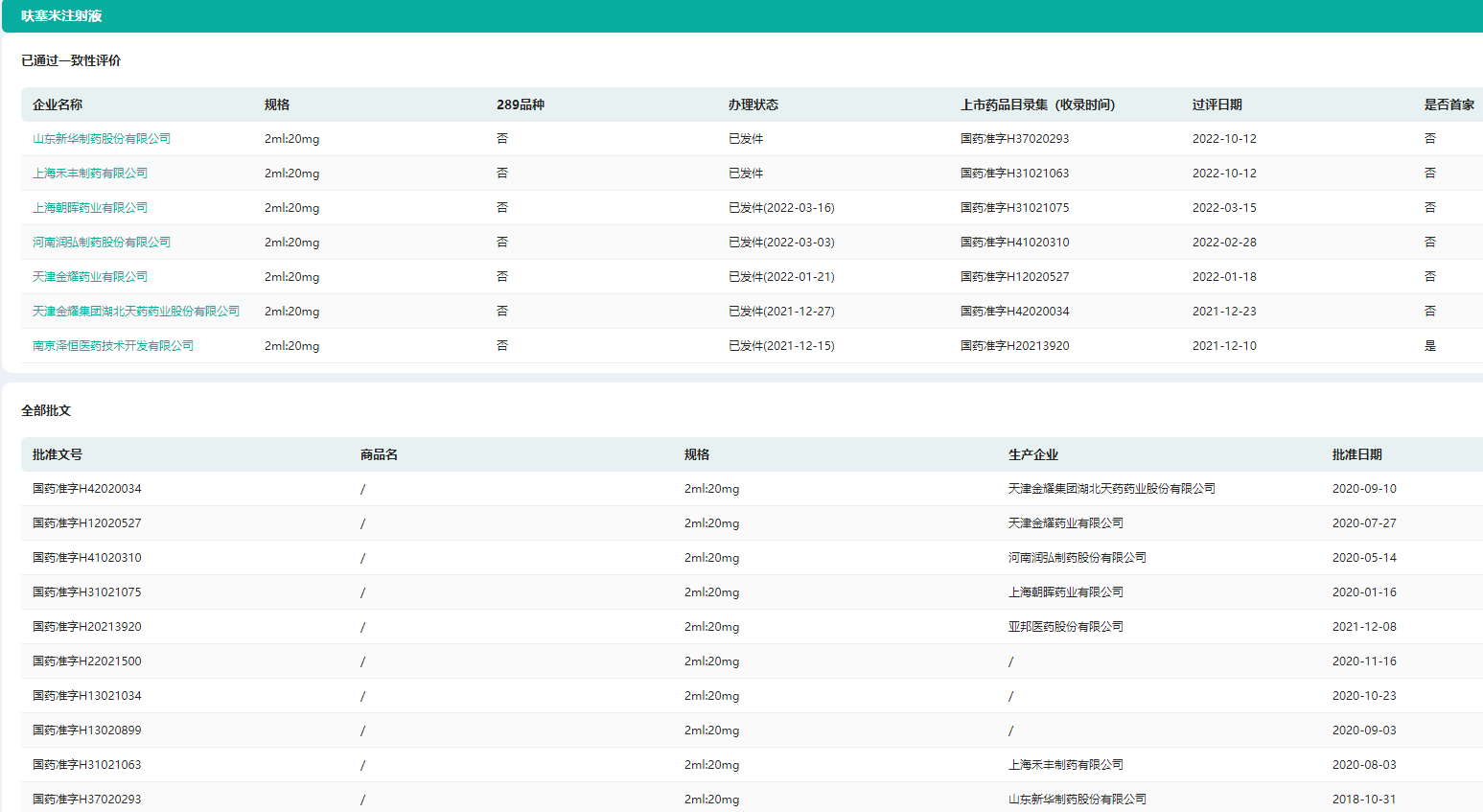Click the 企业名称 column header
Image resolution: width=1483 pixels, height=812 pixels.
(x=58, y=104)
